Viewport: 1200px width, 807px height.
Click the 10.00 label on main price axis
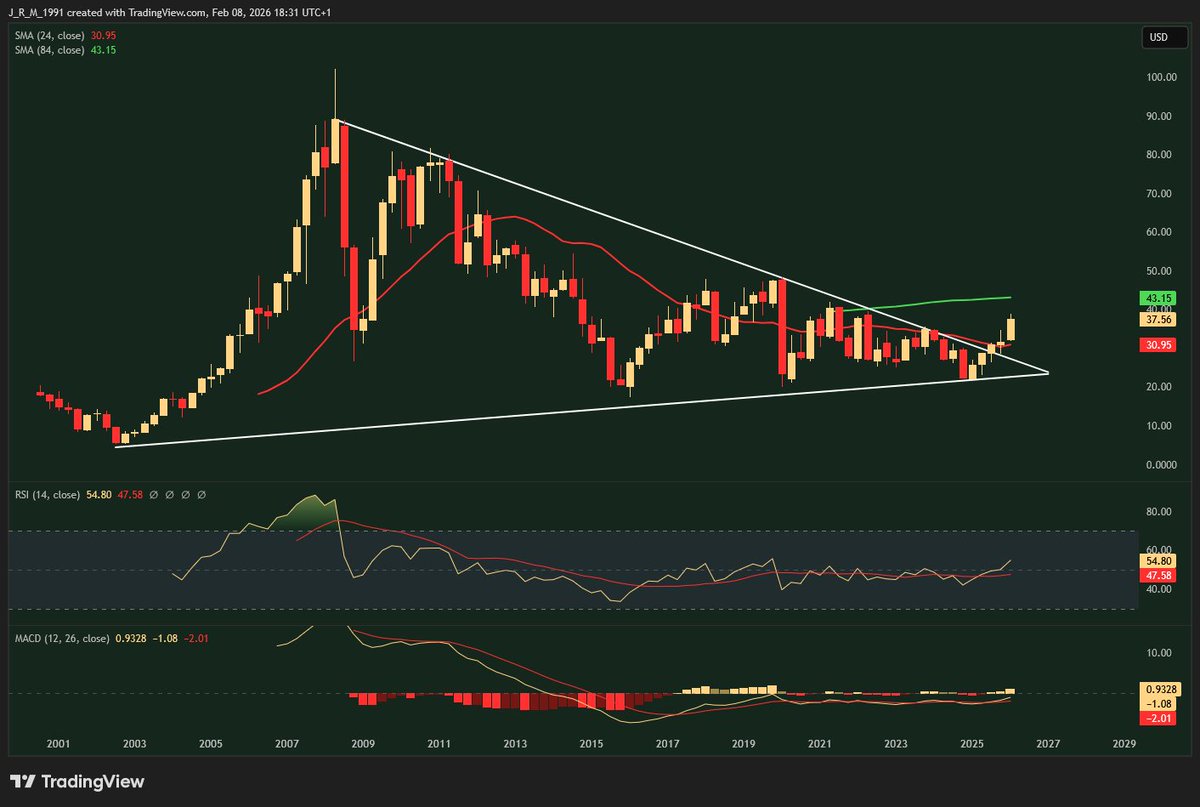pyautogui.click(x=1159, y=427)
